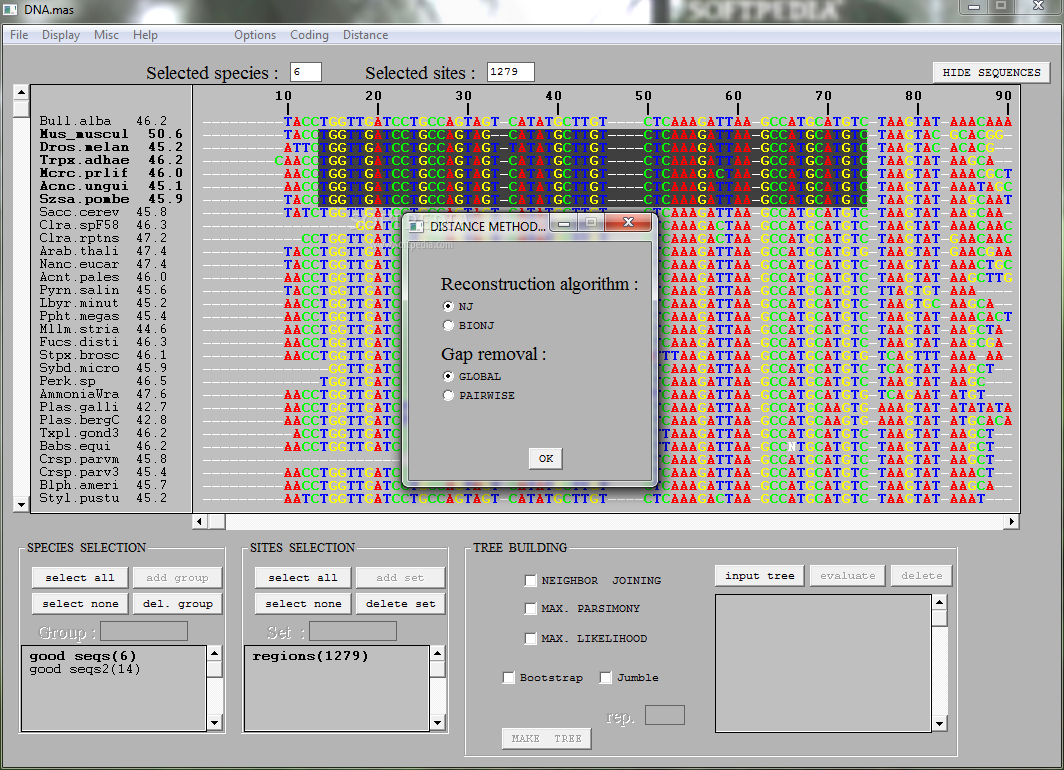Click sites set list scroll up arrow
Screen dimensions: 1064x770
[437, 653]
